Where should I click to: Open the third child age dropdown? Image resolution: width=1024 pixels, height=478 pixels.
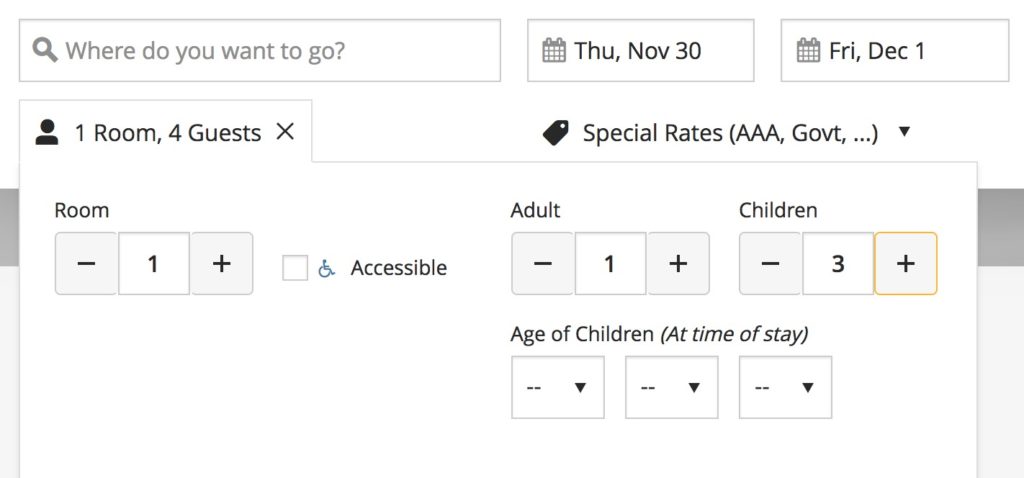(x=786, y=387)
